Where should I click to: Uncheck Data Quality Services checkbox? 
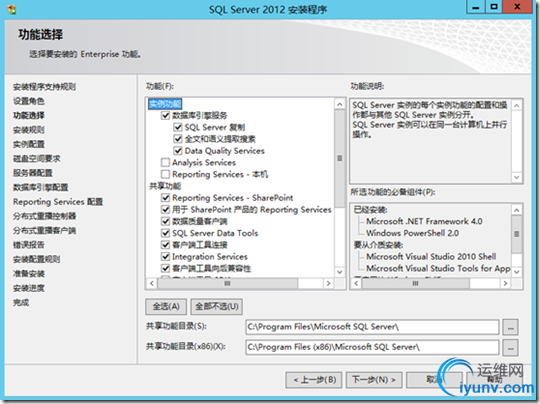(x=178, y=151)
